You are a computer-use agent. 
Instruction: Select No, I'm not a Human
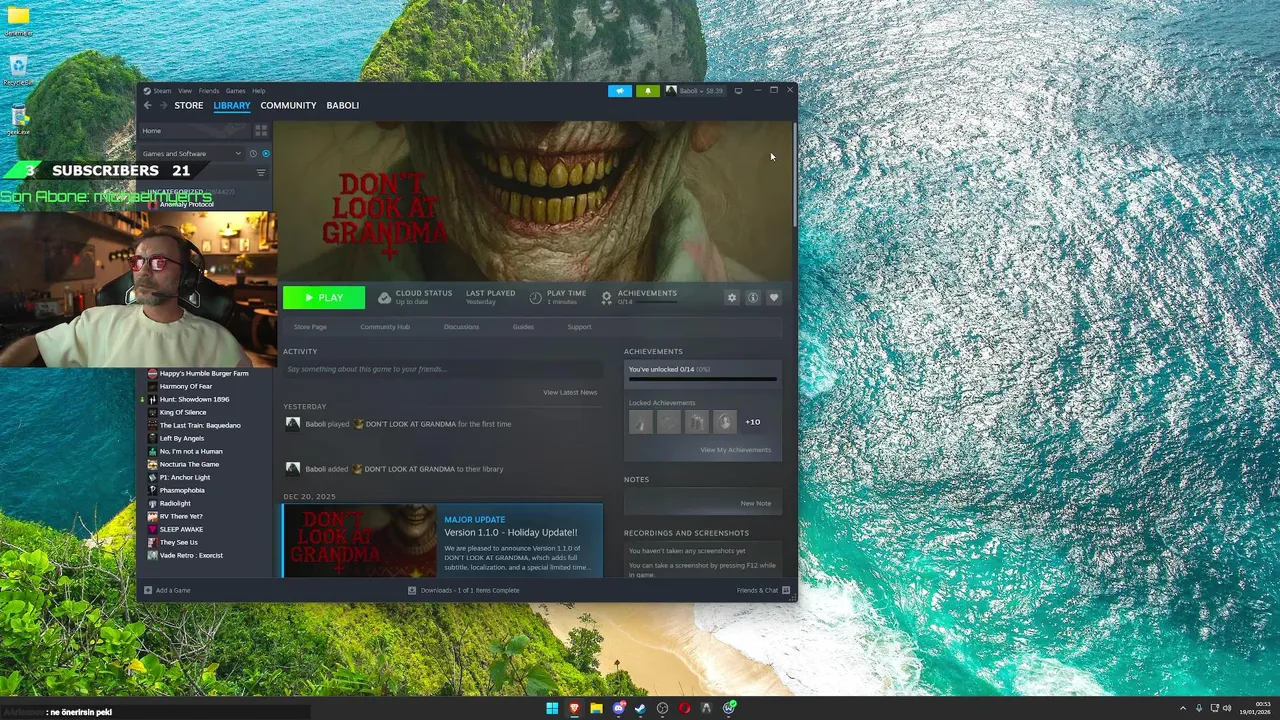(191, 451)
